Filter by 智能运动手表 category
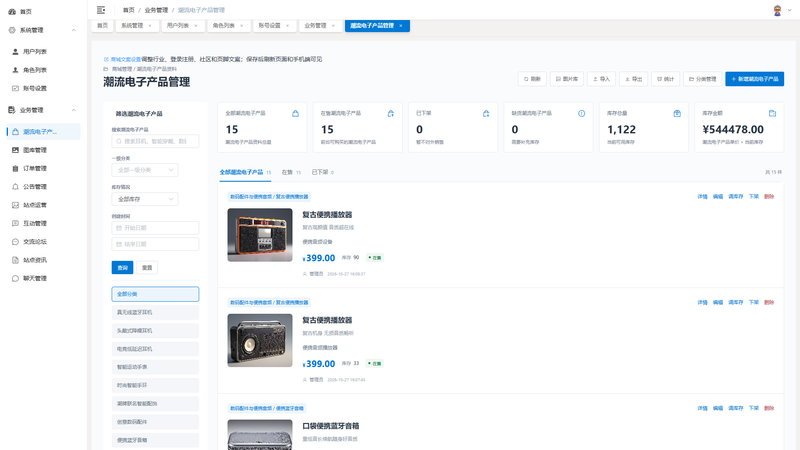800x450 pixels. pyautogui.click(x=155, y=367)
